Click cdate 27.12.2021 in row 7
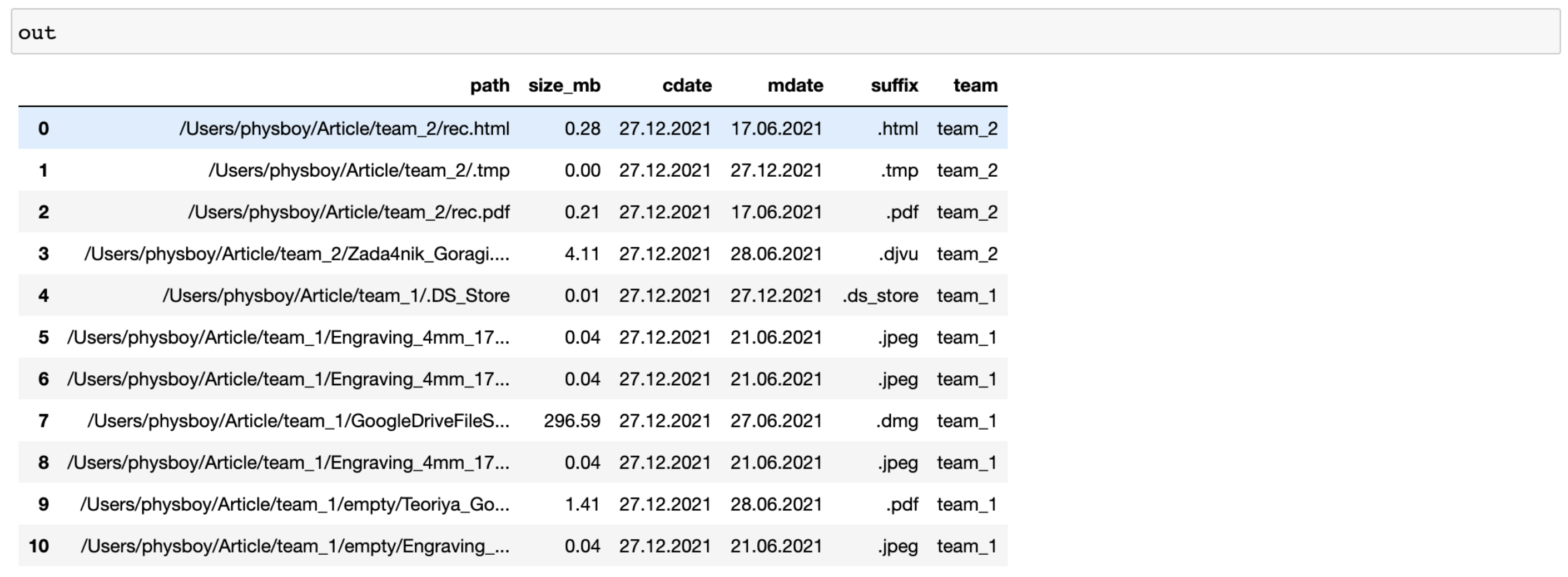 [x=664, y=421]
